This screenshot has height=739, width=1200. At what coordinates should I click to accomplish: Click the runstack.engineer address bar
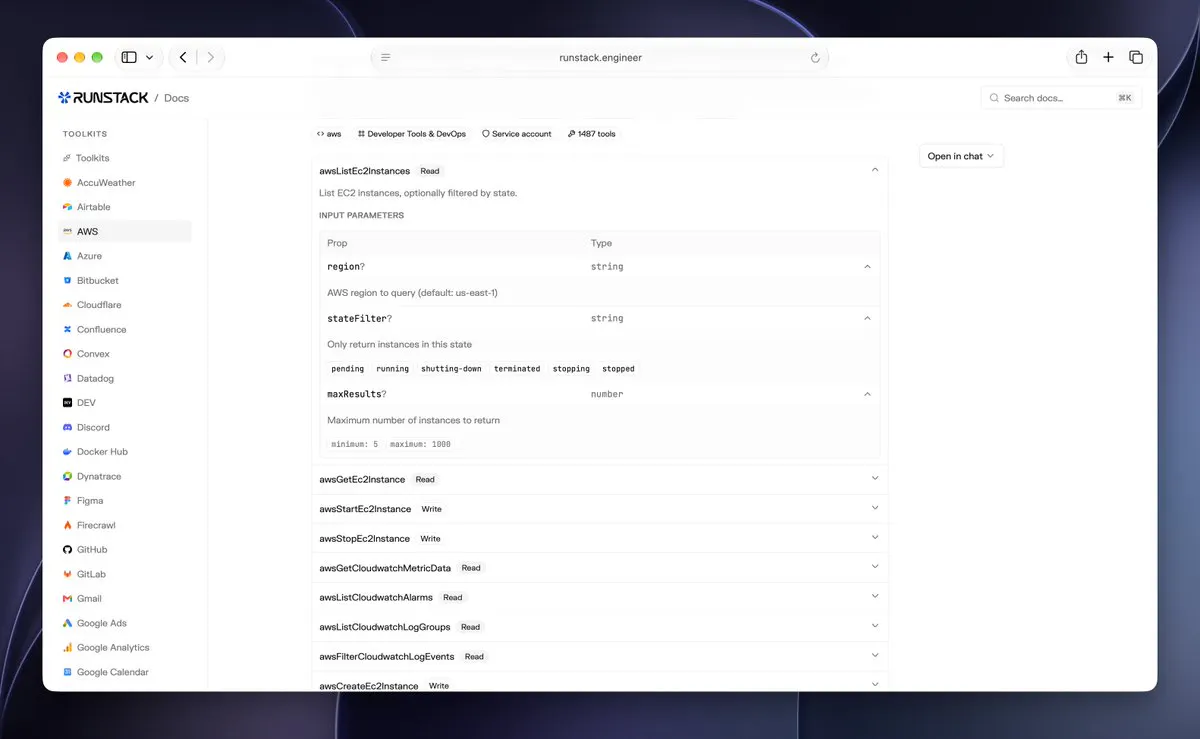coord(600,58)
